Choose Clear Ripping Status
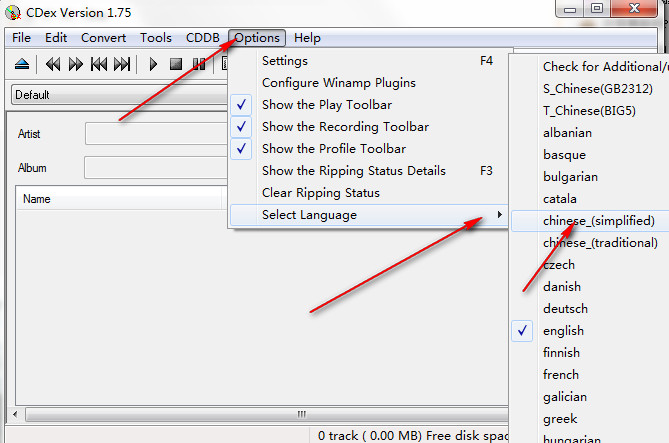This screenshot has height=443, width=669. click(x=369, y=192)
